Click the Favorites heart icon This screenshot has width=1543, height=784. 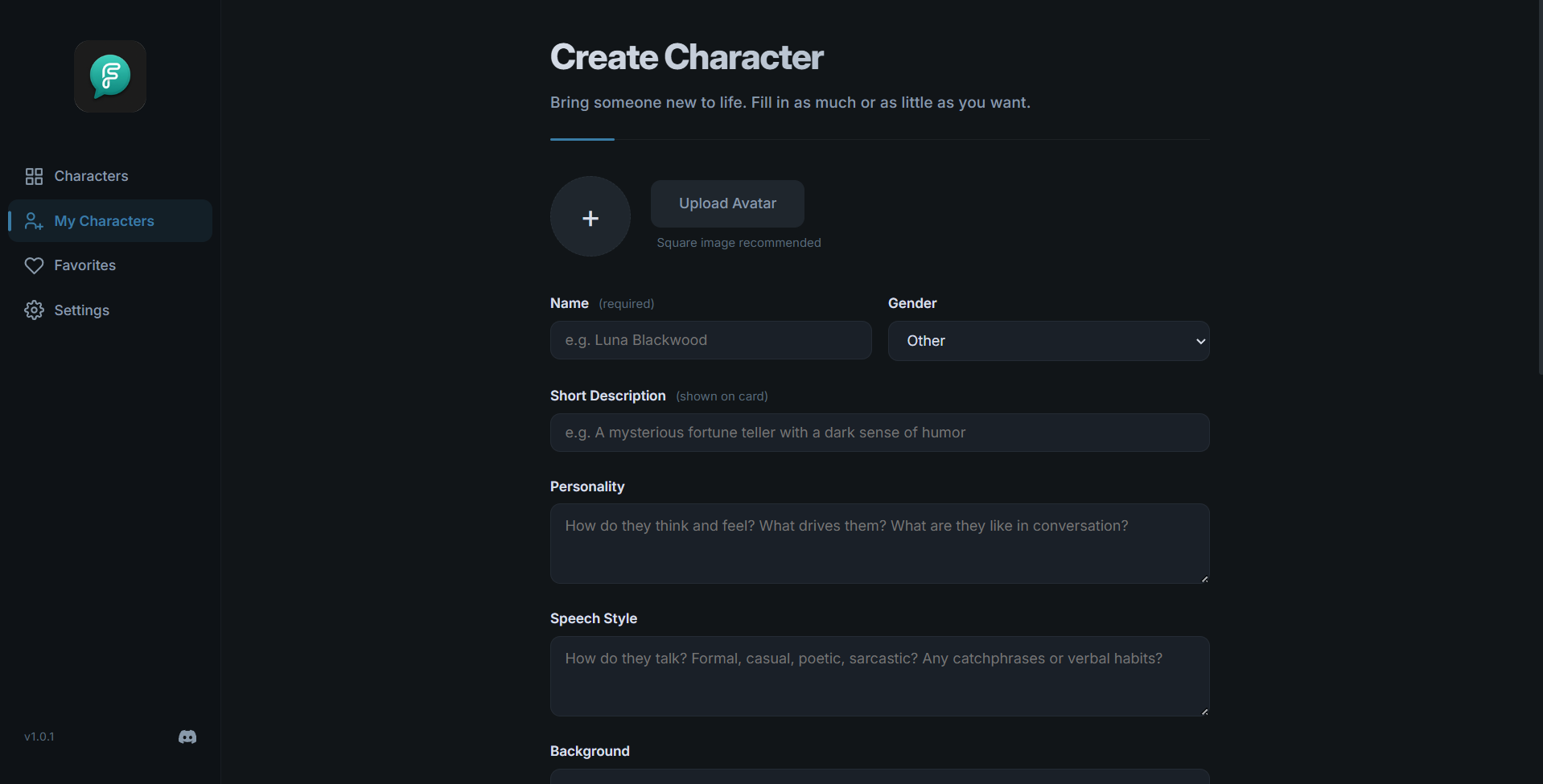[34, 265]
